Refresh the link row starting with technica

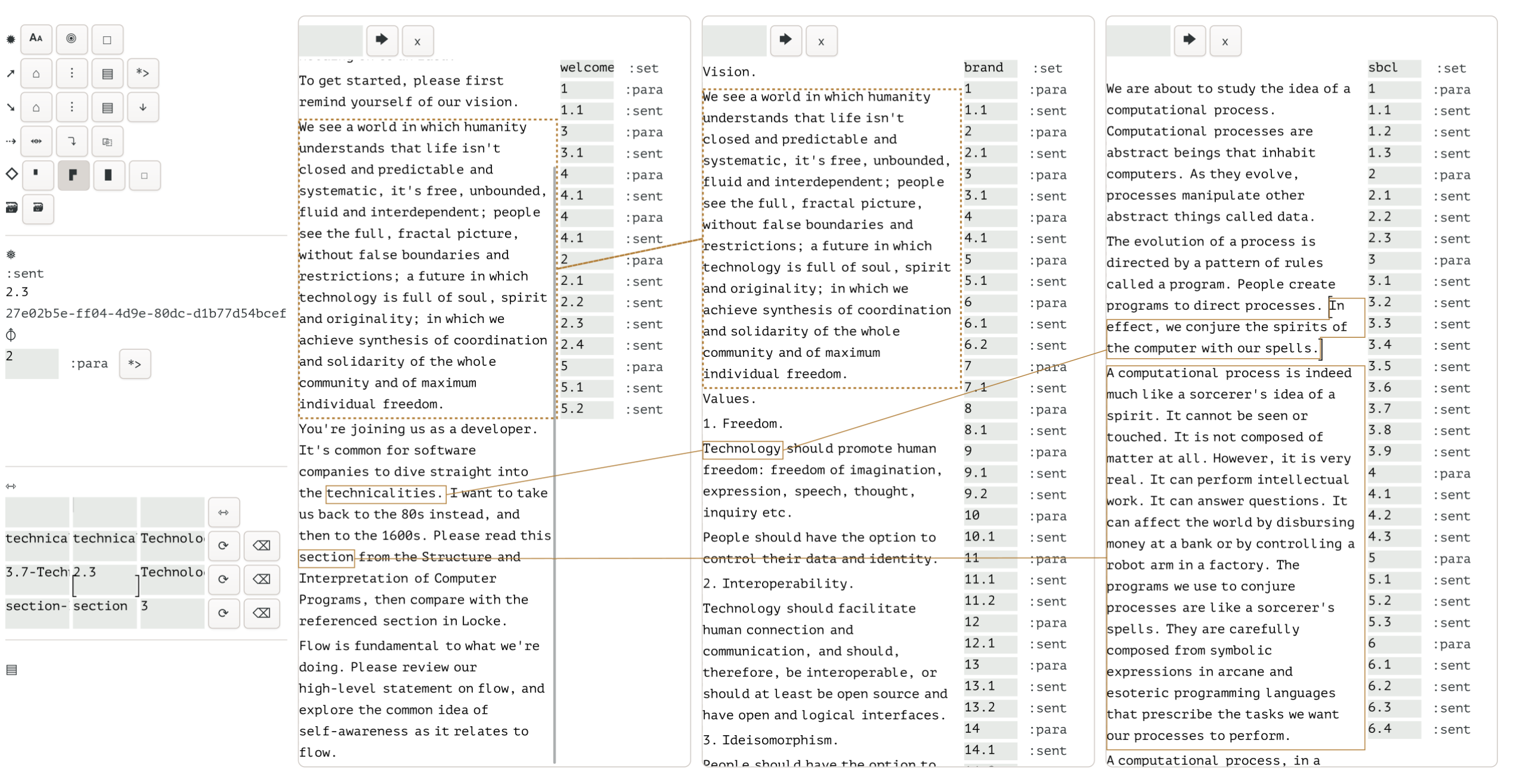pos(224,547)
